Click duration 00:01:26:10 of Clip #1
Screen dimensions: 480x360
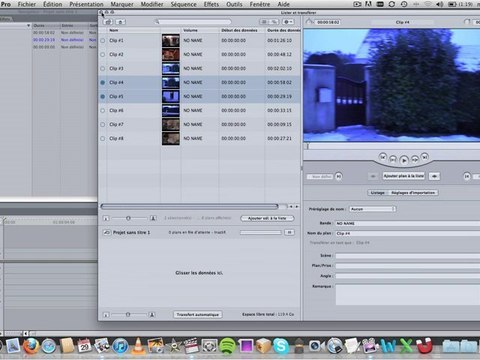[279, 40]
